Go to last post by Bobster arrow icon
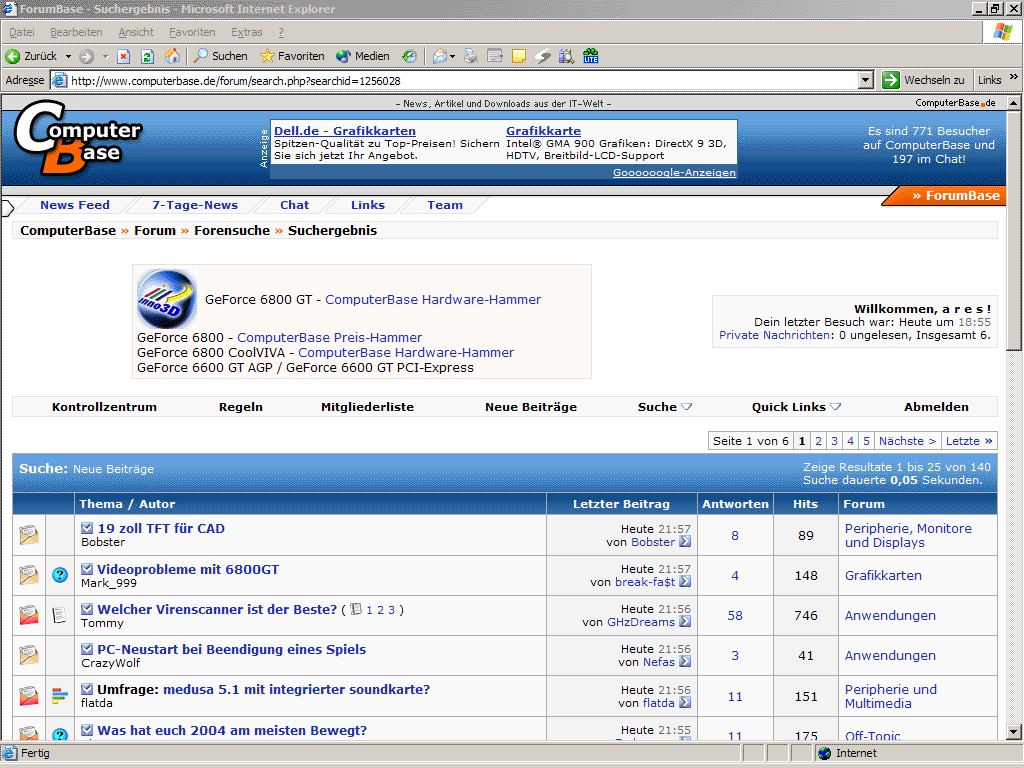 coord(684,541)
